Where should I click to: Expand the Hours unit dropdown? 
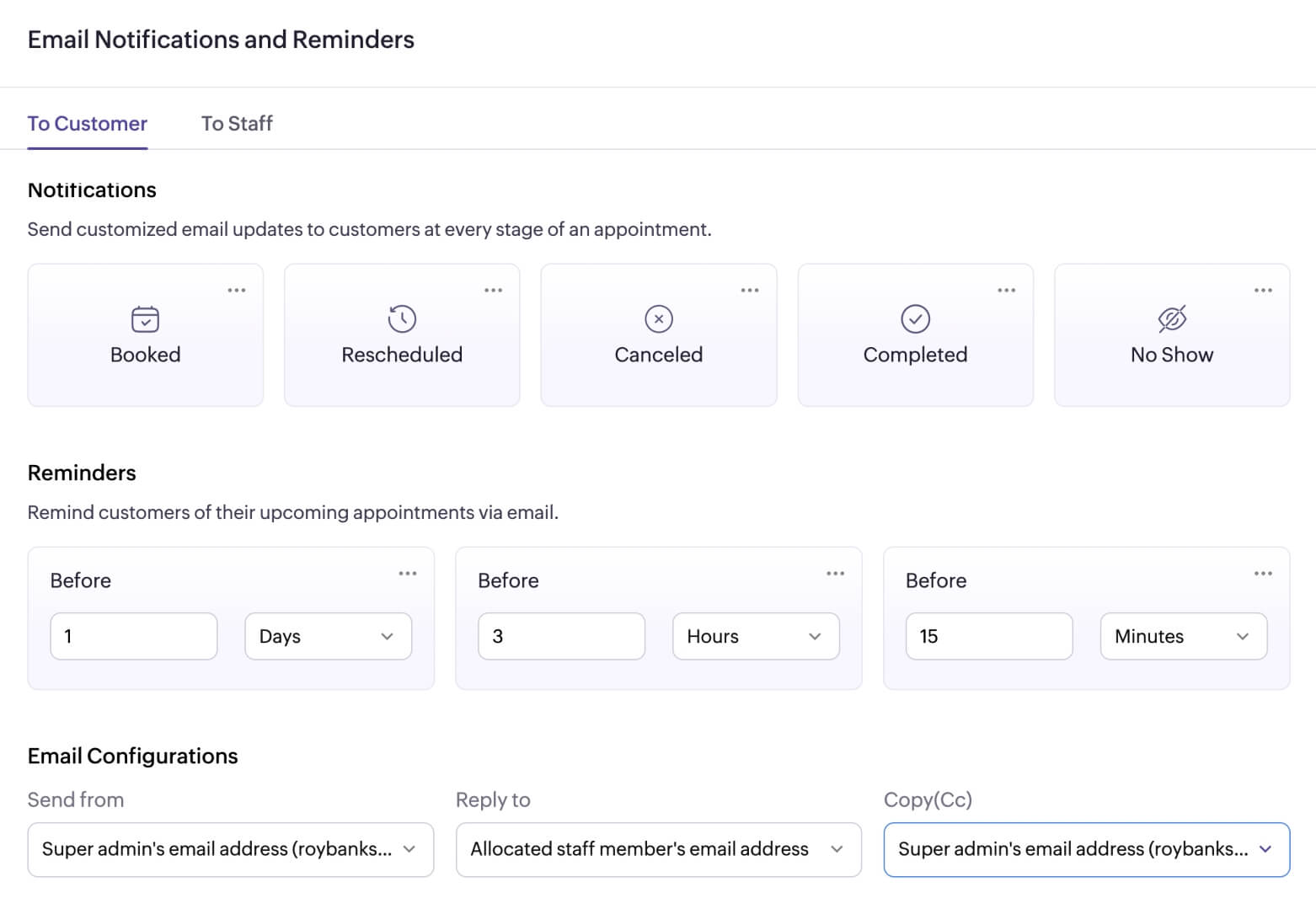pyautogui.click(x=755, y=636)
